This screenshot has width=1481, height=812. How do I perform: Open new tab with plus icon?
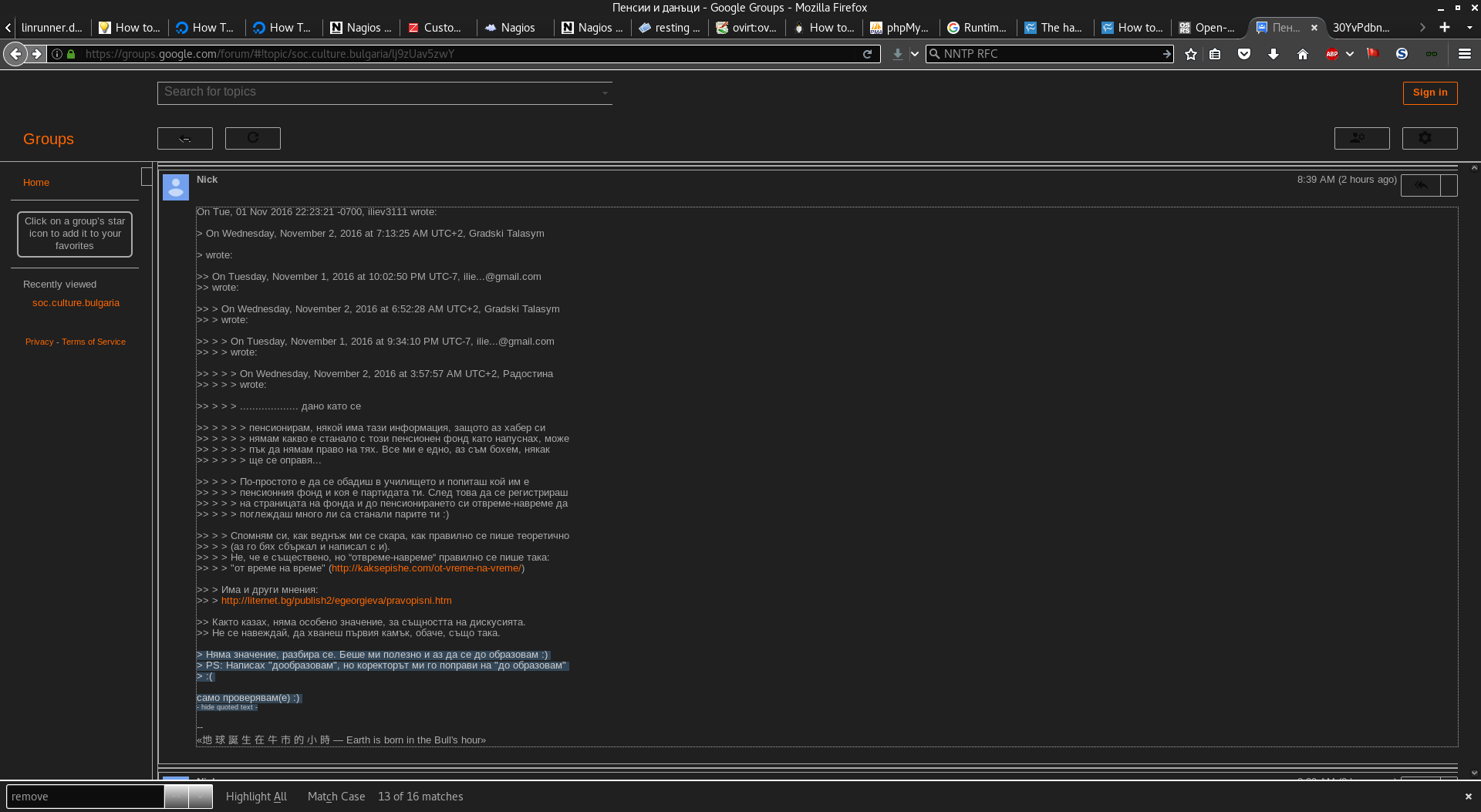(1444, 27)
